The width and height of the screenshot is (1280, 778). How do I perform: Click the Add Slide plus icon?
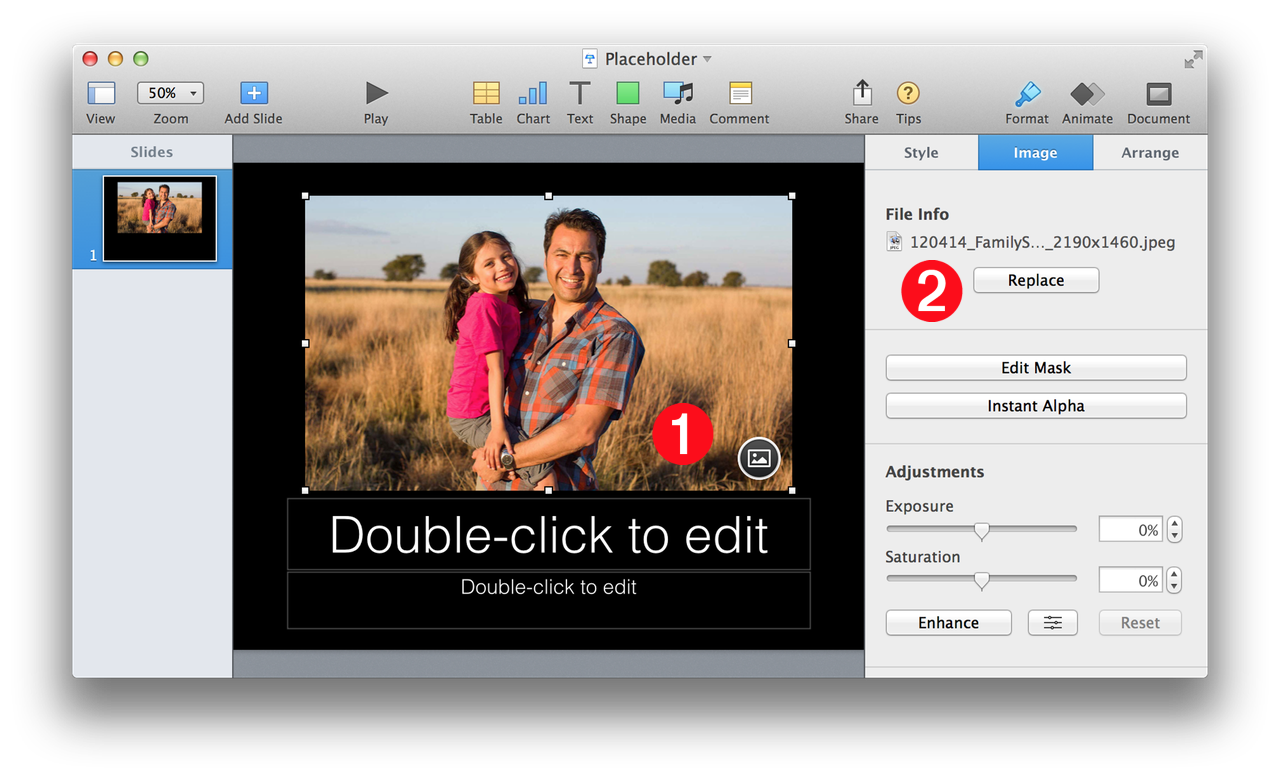[x=254, y=93]
